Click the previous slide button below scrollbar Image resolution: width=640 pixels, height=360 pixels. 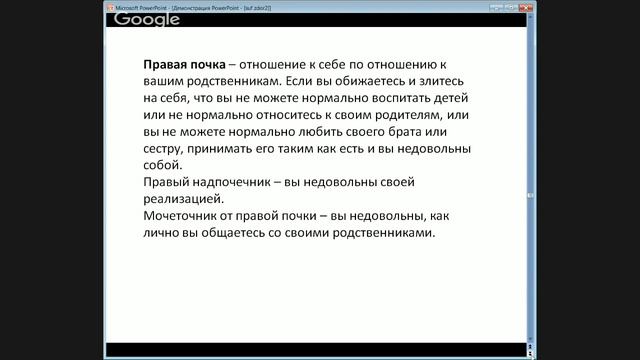(x=530, y=347)
